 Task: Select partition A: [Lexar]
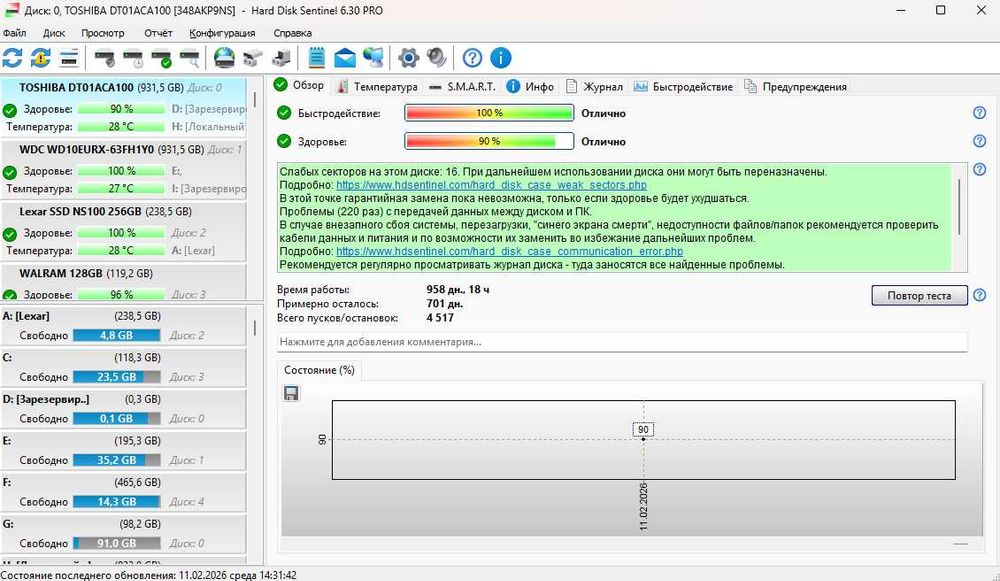[x=123, y=325]
